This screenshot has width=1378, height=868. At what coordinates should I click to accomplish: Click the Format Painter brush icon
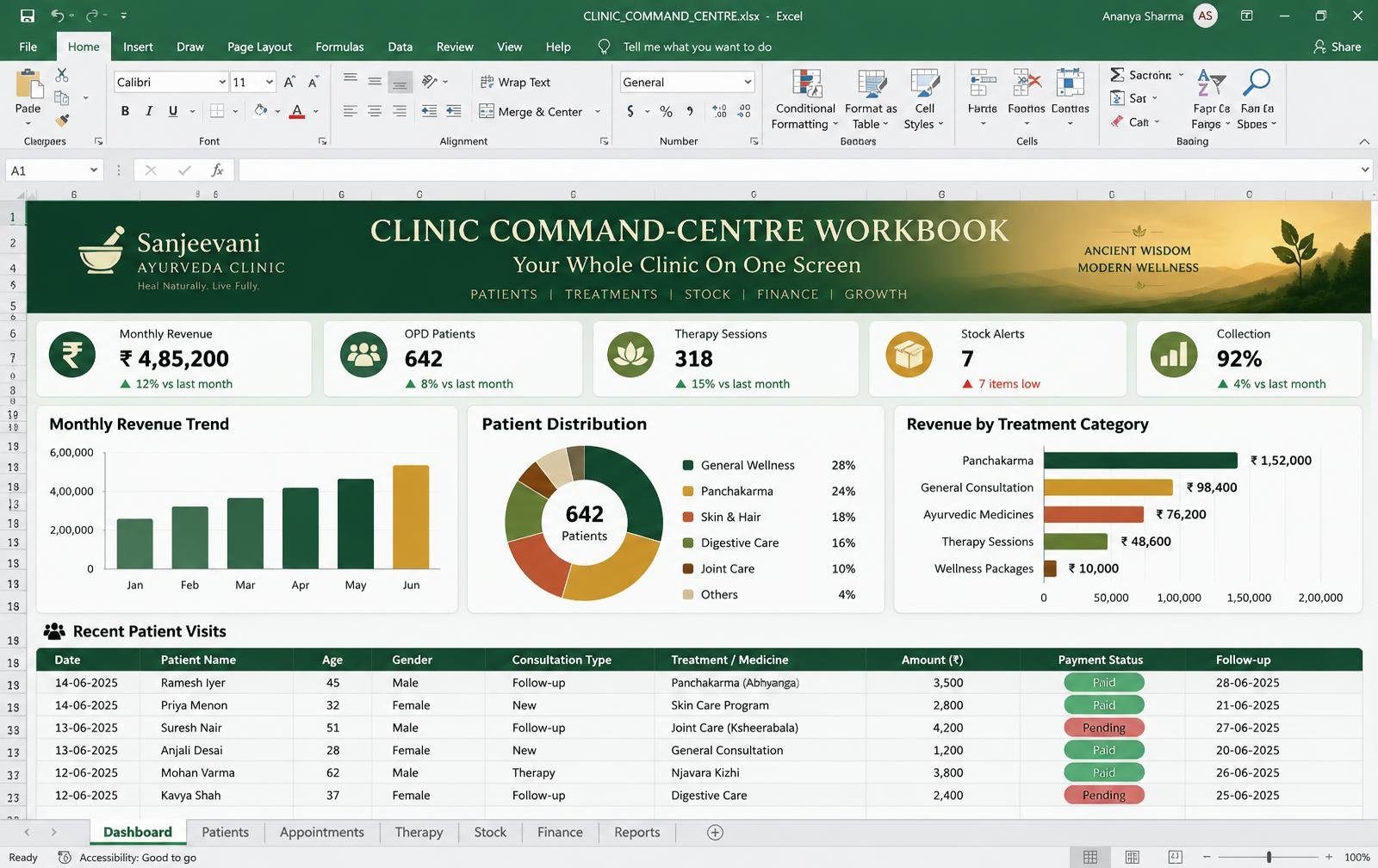pyautogui.click(x=62, y=121)
